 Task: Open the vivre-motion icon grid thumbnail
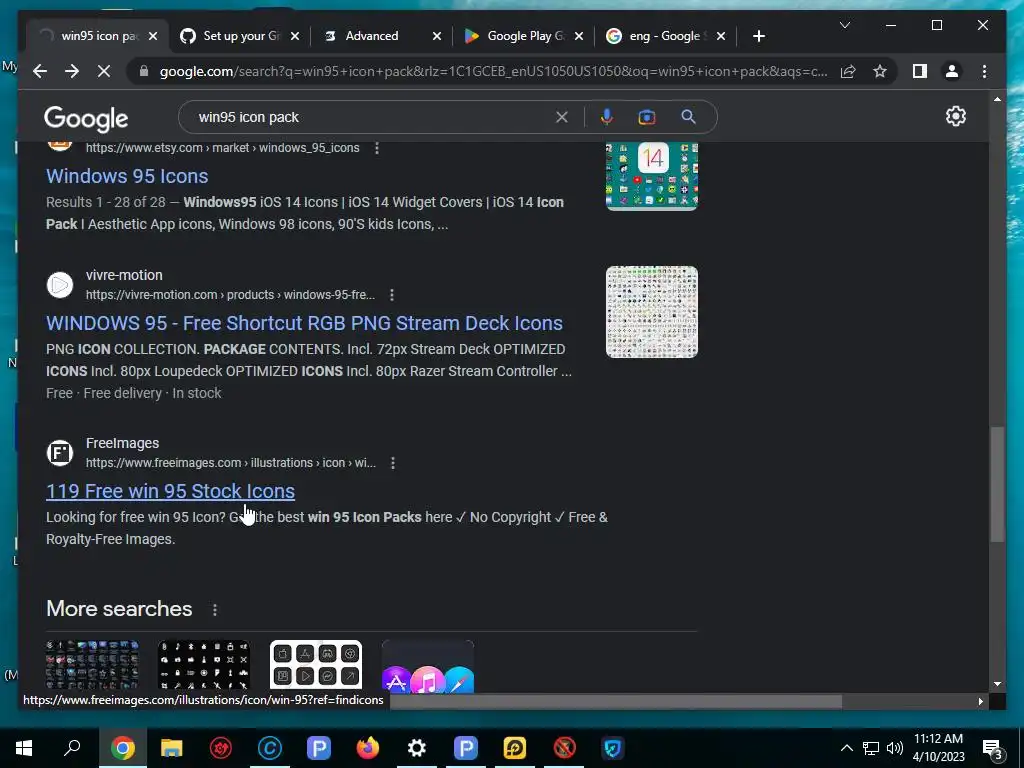tap(652, 312)
